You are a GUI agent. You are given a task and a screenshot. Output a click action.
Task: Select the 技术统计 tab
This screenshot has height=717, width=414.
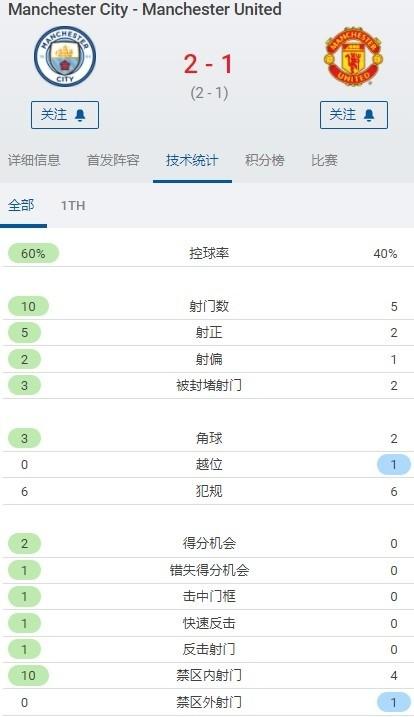(192, 160)
